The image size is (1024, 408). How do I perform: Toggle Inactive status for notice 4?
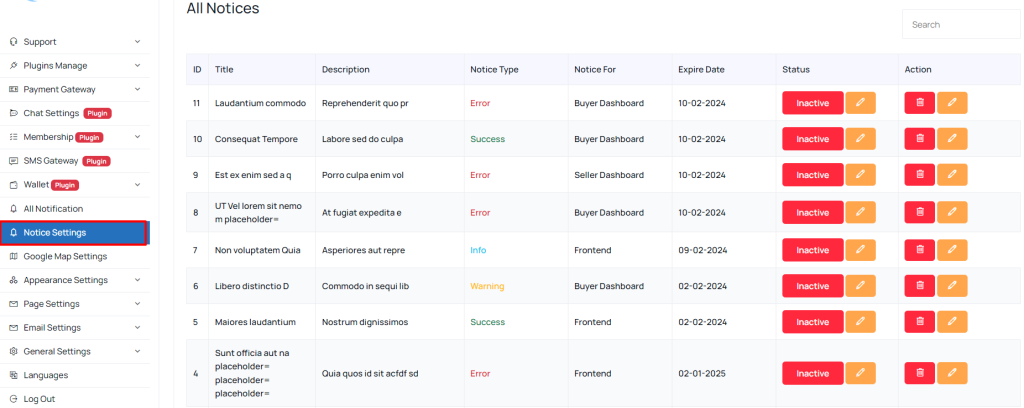click(x=812, y=373)
